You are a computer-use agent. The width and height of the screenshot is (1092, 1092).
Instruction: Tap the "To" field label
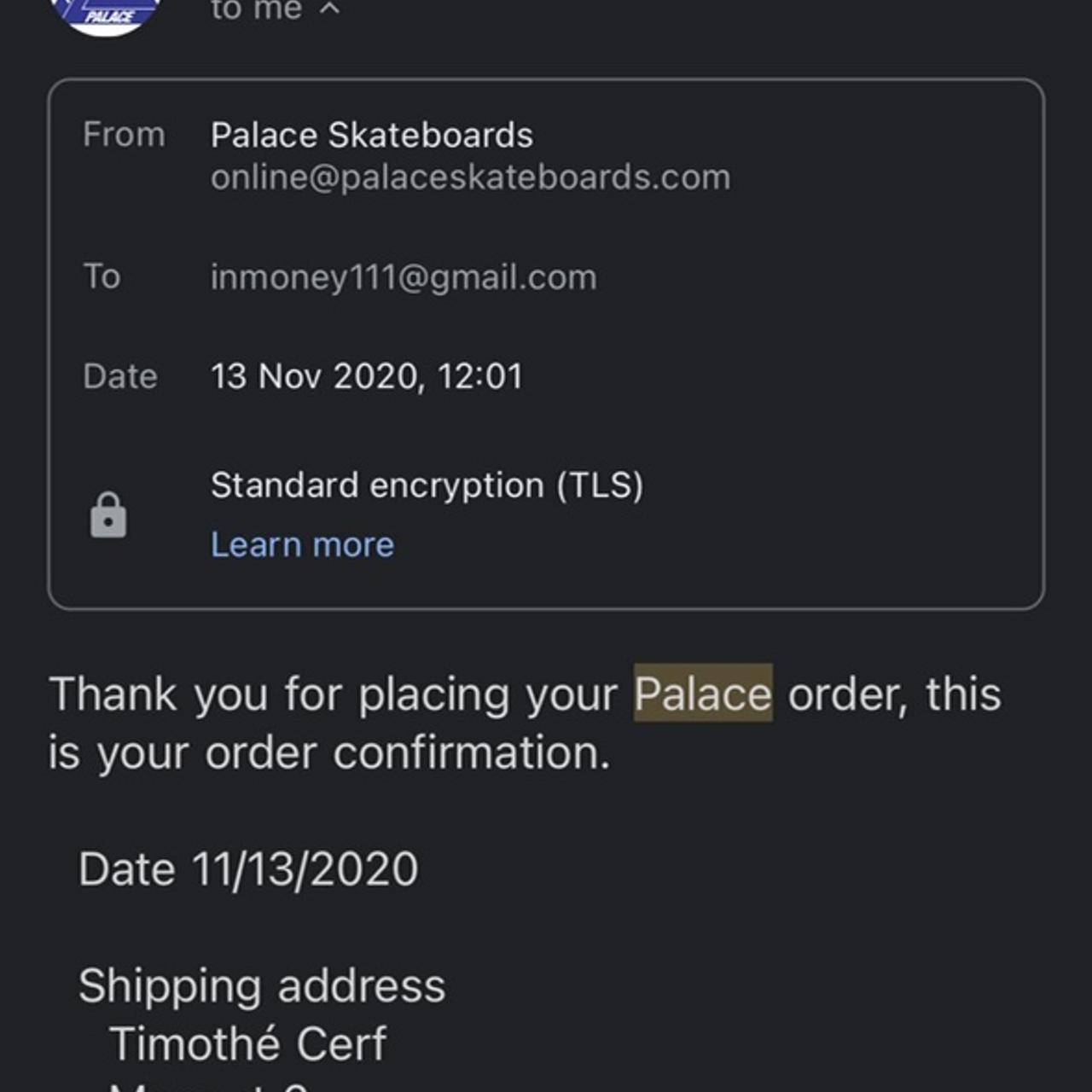pos(102,277)
